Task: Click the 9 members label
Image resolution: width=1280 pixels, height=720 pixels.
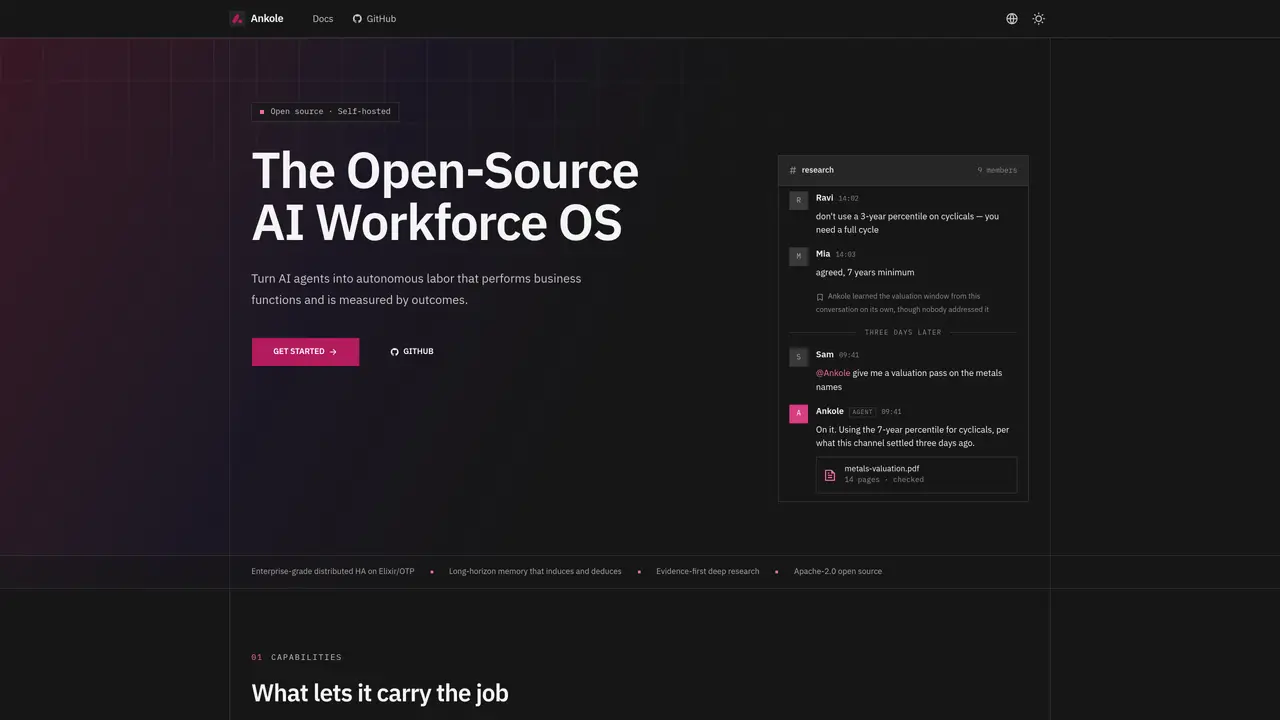Action: click(x=997, y=170)
